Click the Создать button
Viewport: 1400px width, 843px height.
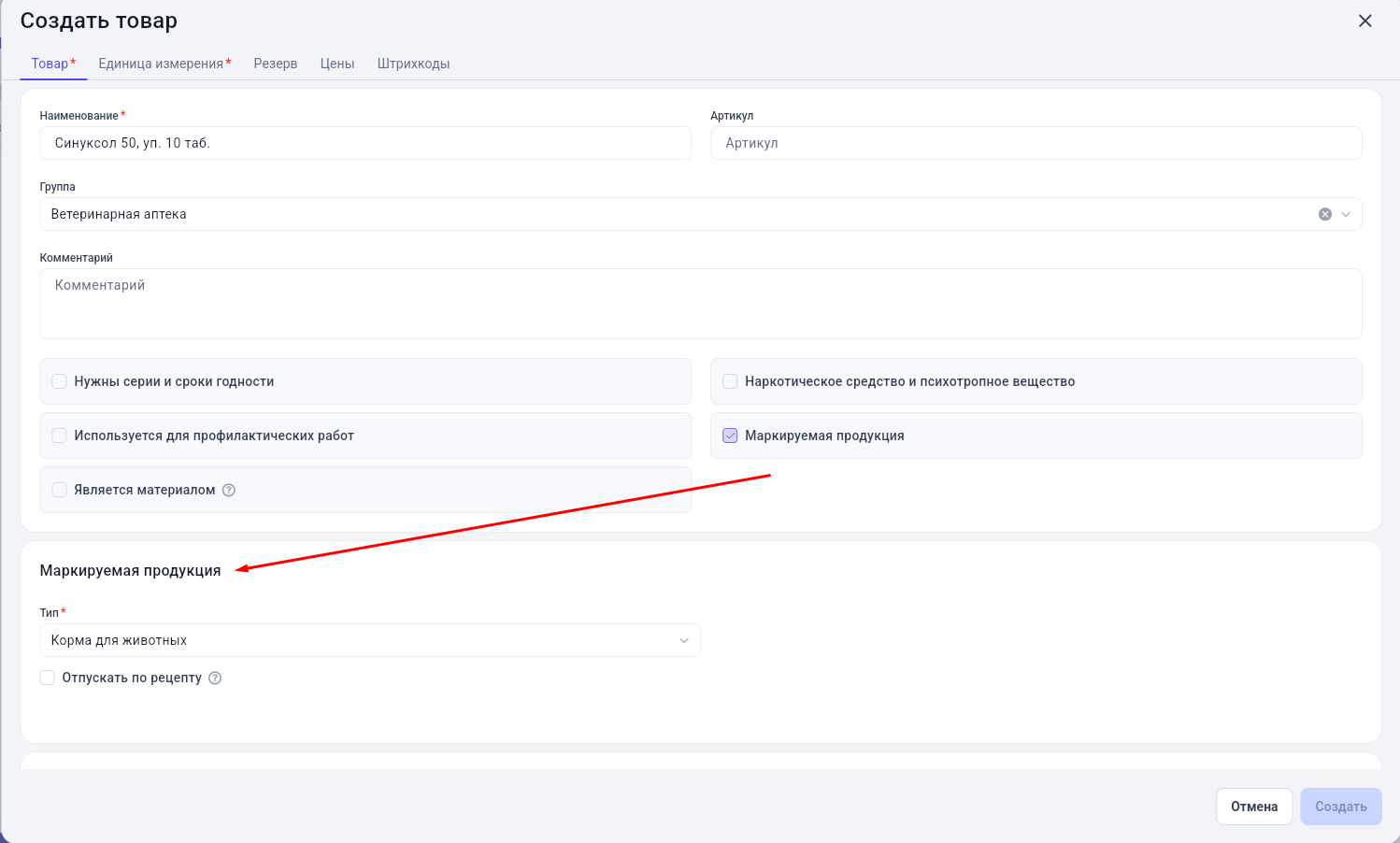1341,807
